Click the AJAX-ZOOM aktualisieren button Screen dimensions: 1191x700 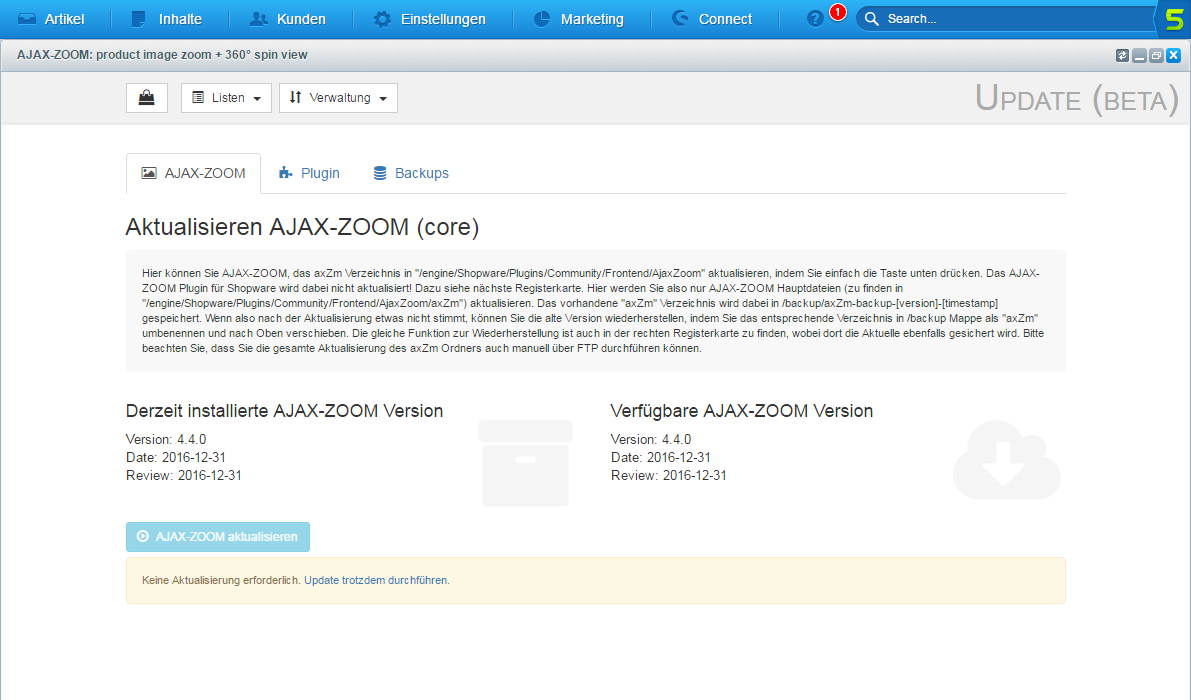coord(218,537)
